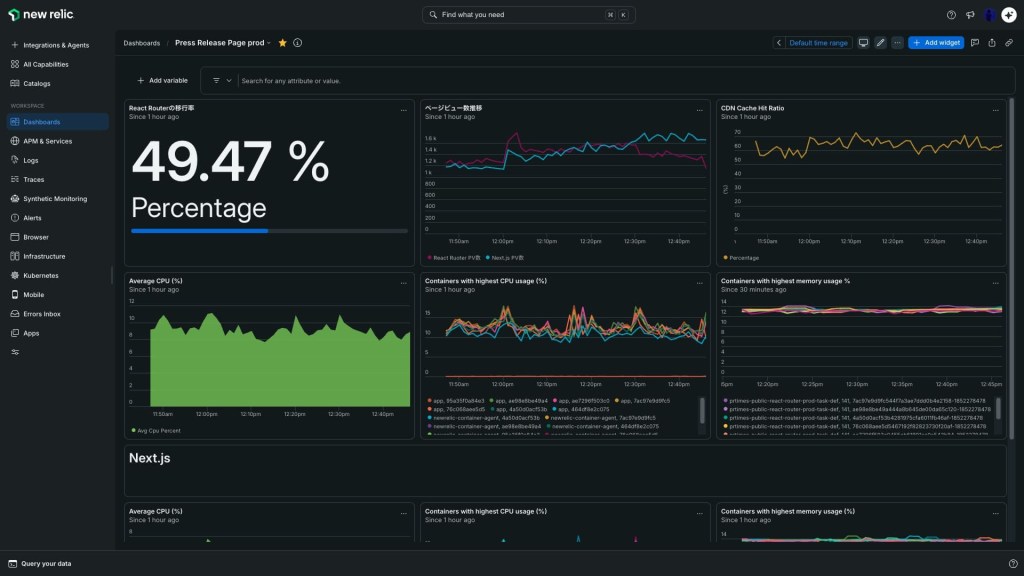Image resolution: width=1024 pixels, height=576 pixels.
Task: Edit dashboard with the pencil icon
Action: 880,42
